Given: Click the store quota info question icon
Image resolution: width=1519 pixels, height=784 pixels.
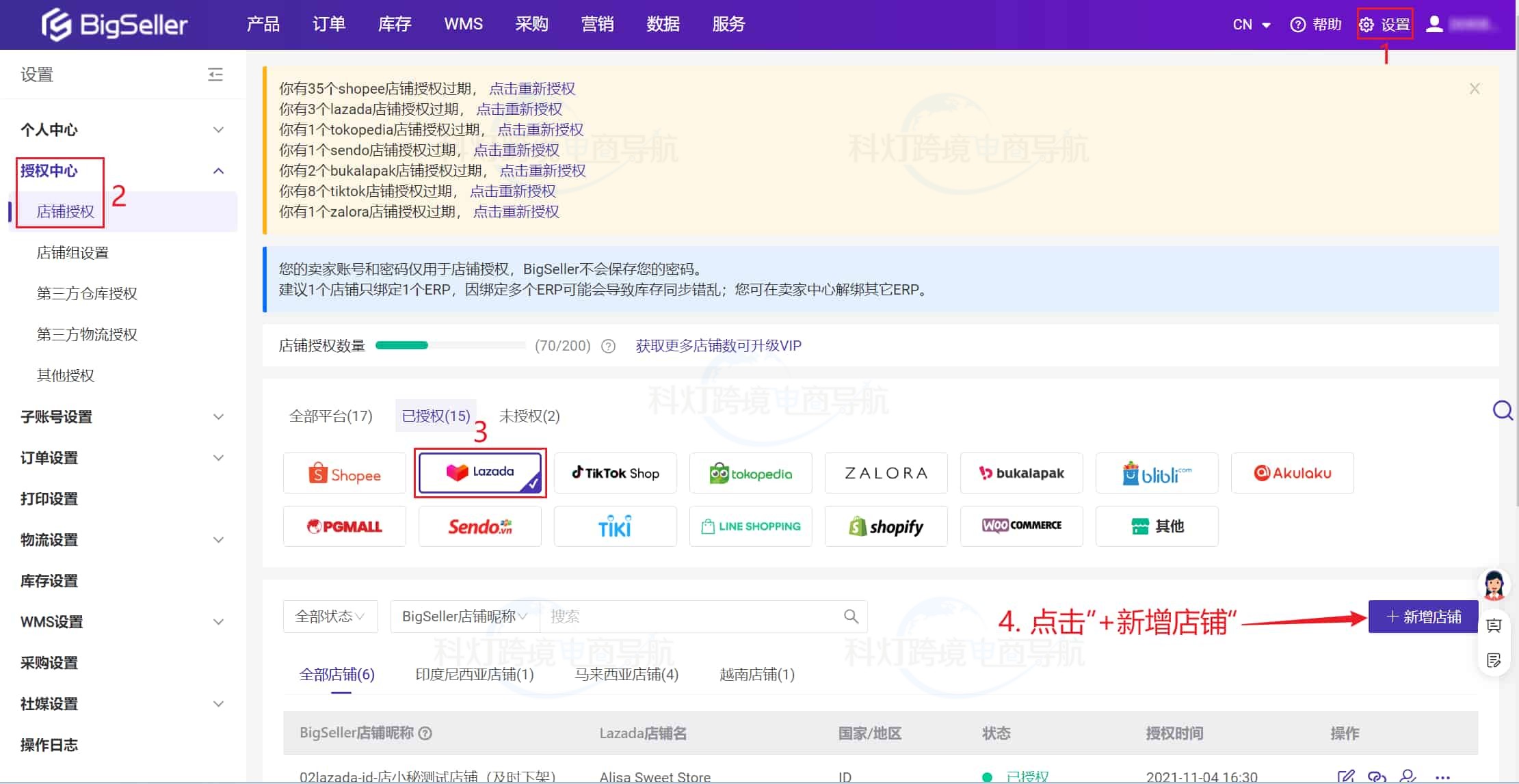Looking at the screenshot, I should point(608,346).
